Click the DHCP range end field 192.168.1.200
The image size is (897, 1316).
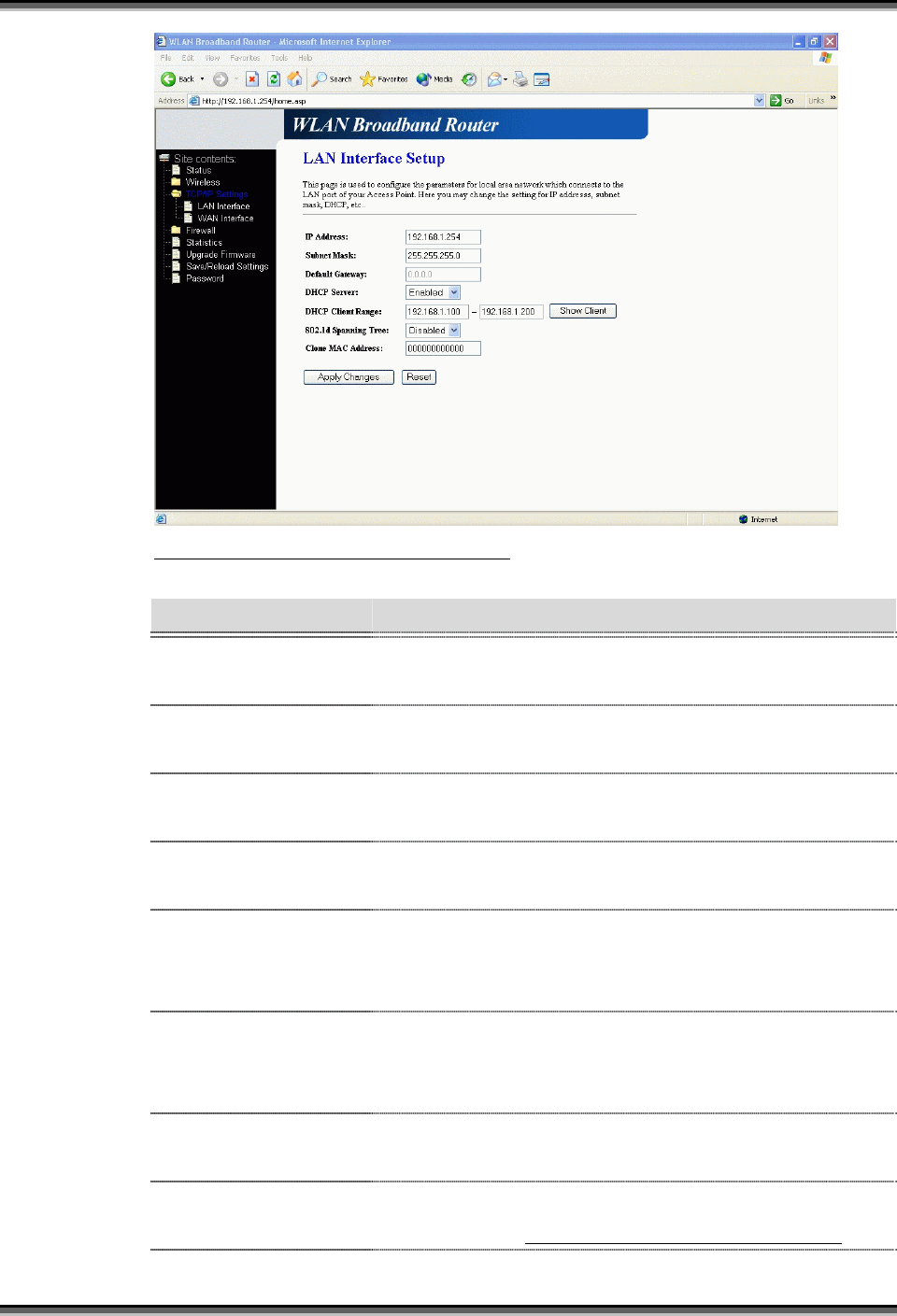pyautogui.click(x=511, y=312)
